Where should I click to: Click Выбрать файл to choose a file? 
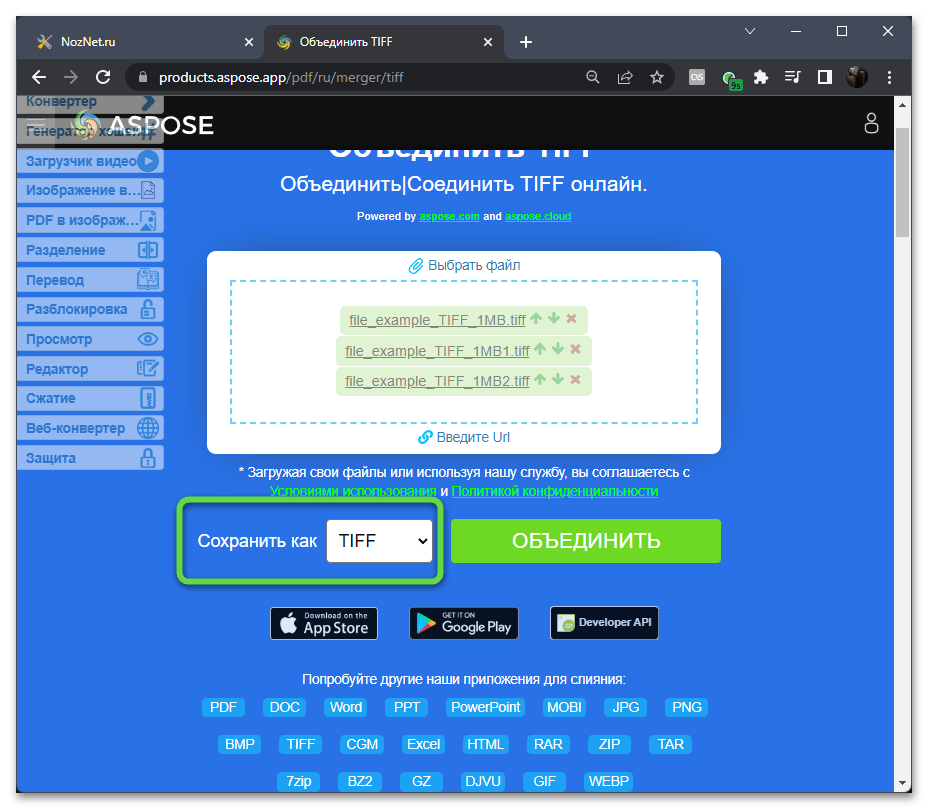(465, 265)
